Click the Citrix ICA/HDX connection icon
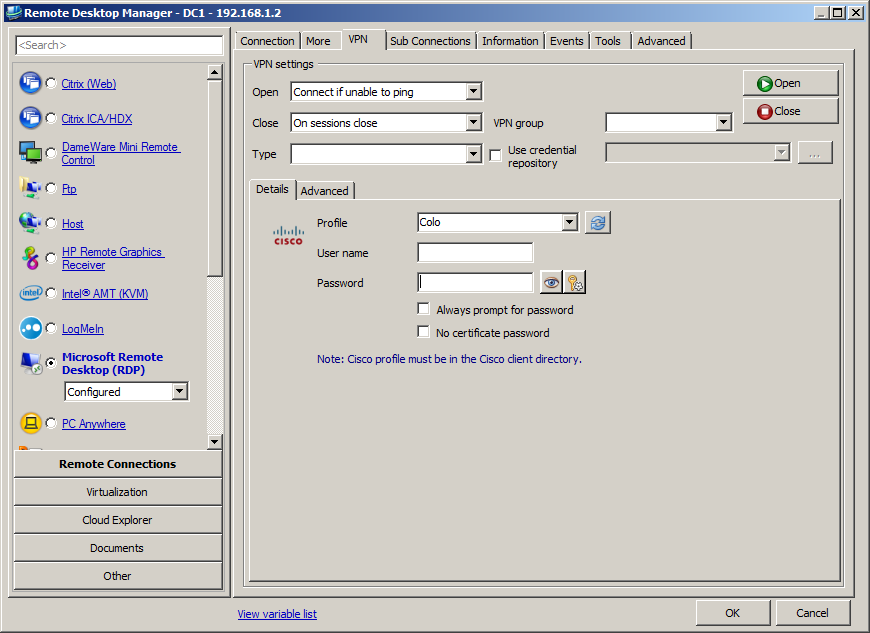The image size is (870, 633). click(x=30, y=118)
